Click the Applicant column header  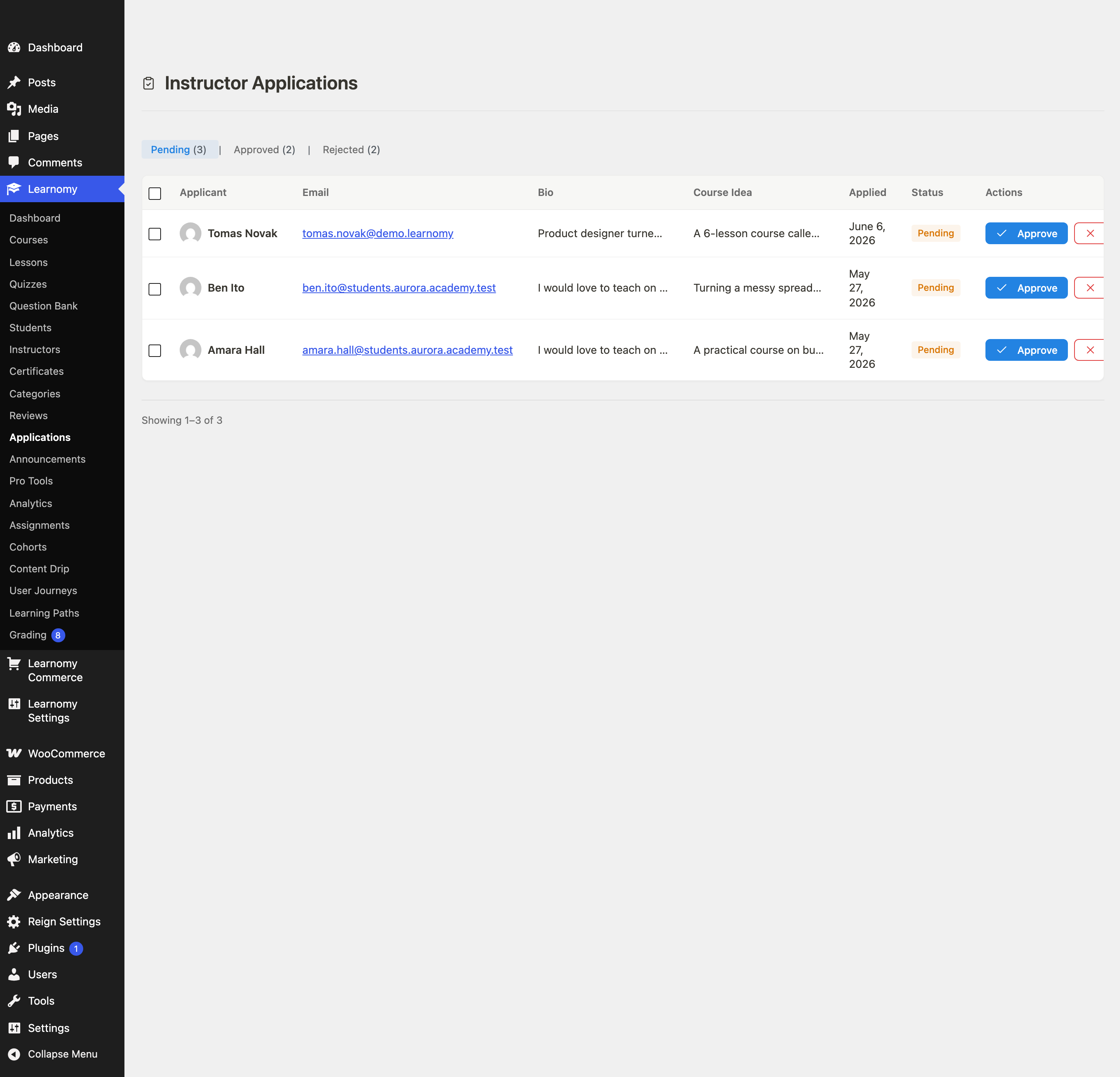point(203,192)
